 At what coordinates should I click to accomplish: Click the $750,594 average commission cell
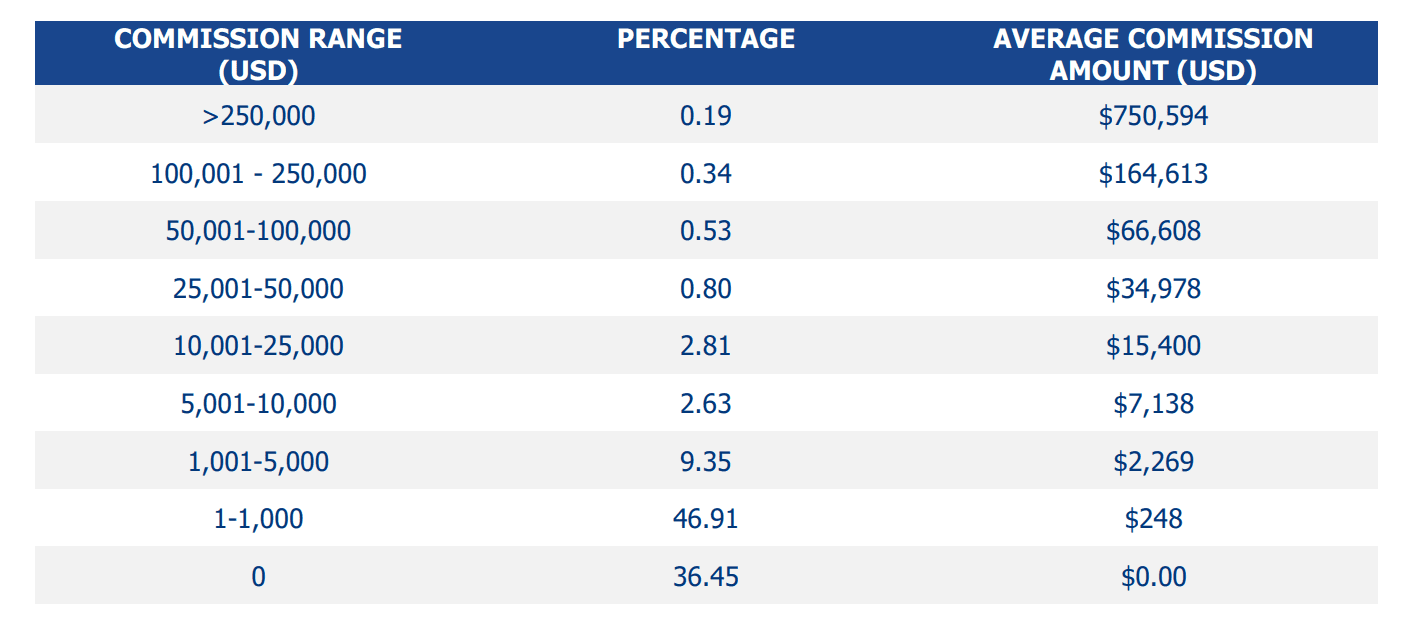(1153, 116)
